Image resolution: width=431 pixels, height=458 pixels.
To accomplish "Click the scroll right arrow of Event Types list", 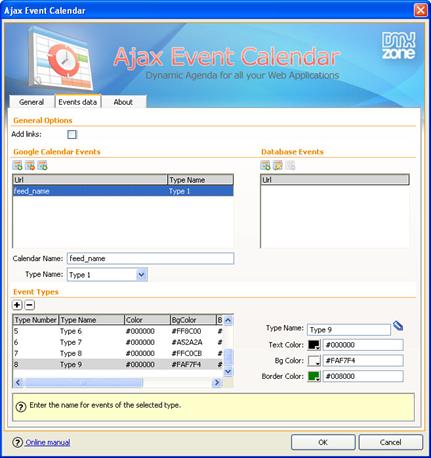I will click(x=217, y=382).
